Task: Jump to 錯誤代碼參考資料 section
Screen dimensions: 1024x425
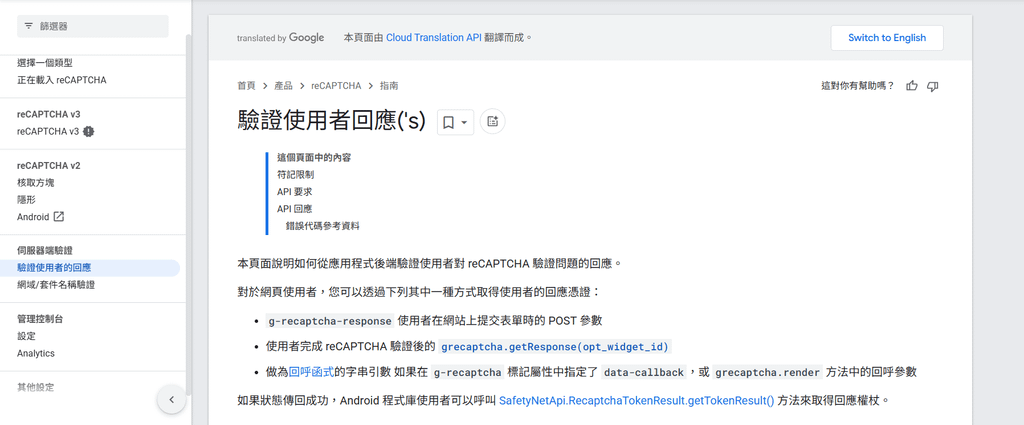Action: (323, 226)
